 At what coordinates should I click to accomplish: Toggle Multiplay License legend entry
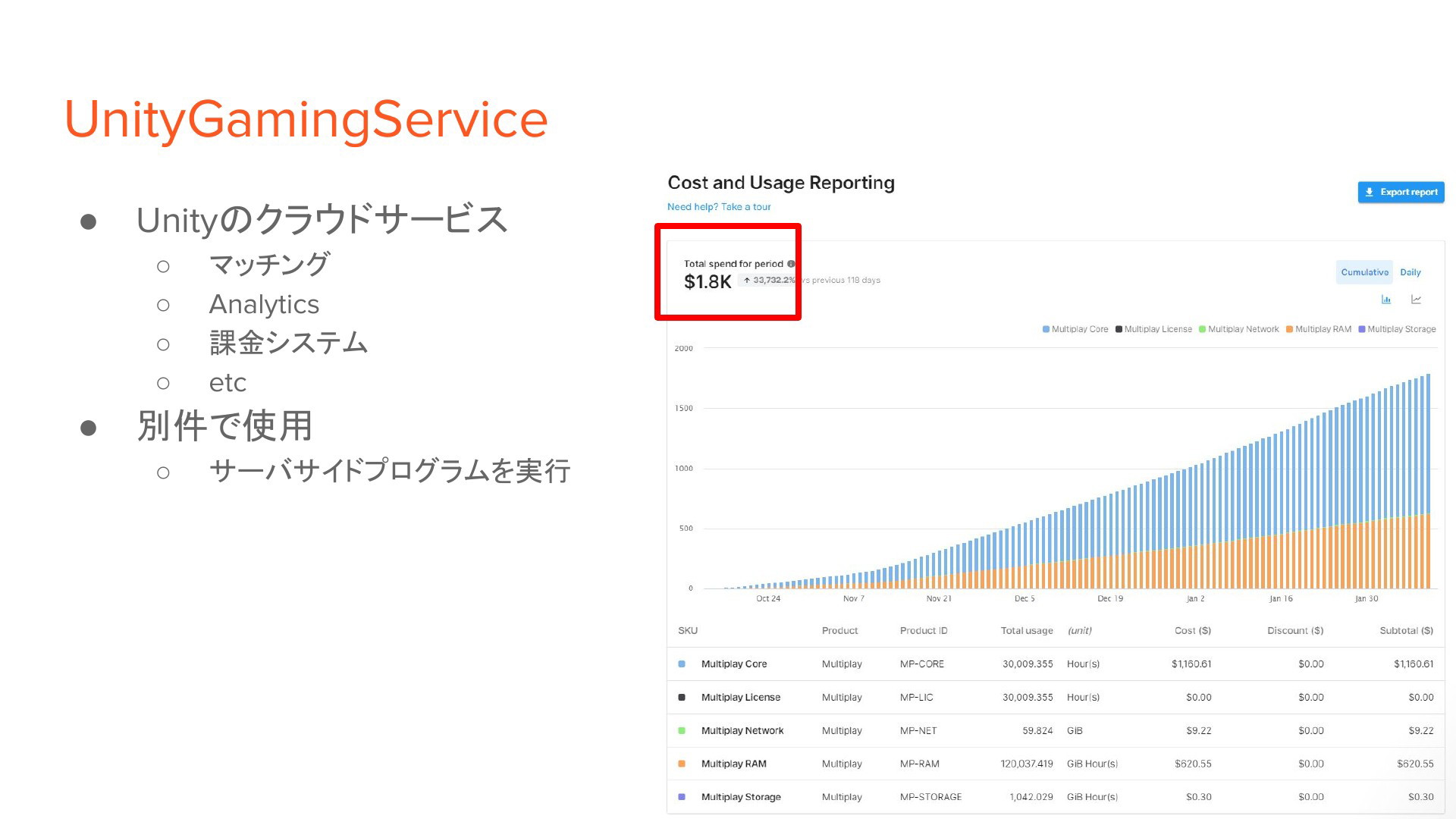[x=1153, y=329]
